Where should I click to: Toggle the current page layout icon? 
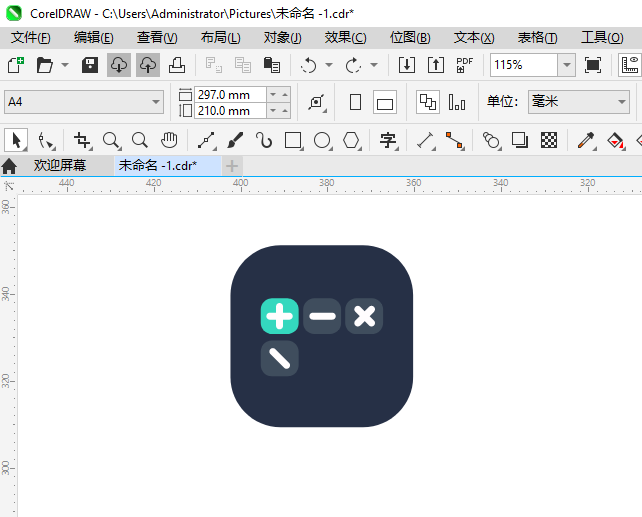pos(457,102)
